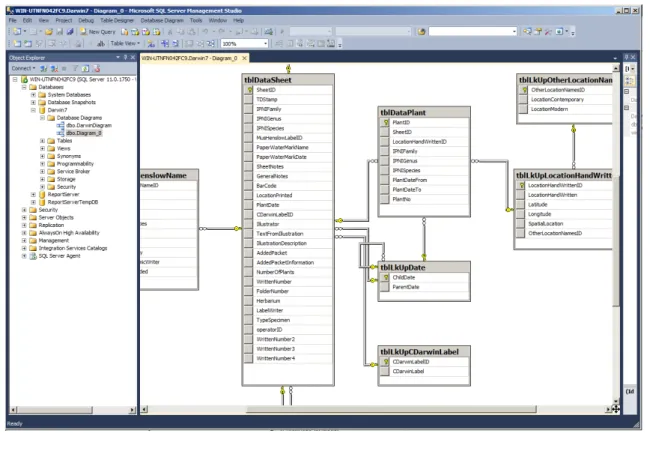Expand the Views folder node

(42, 148)
